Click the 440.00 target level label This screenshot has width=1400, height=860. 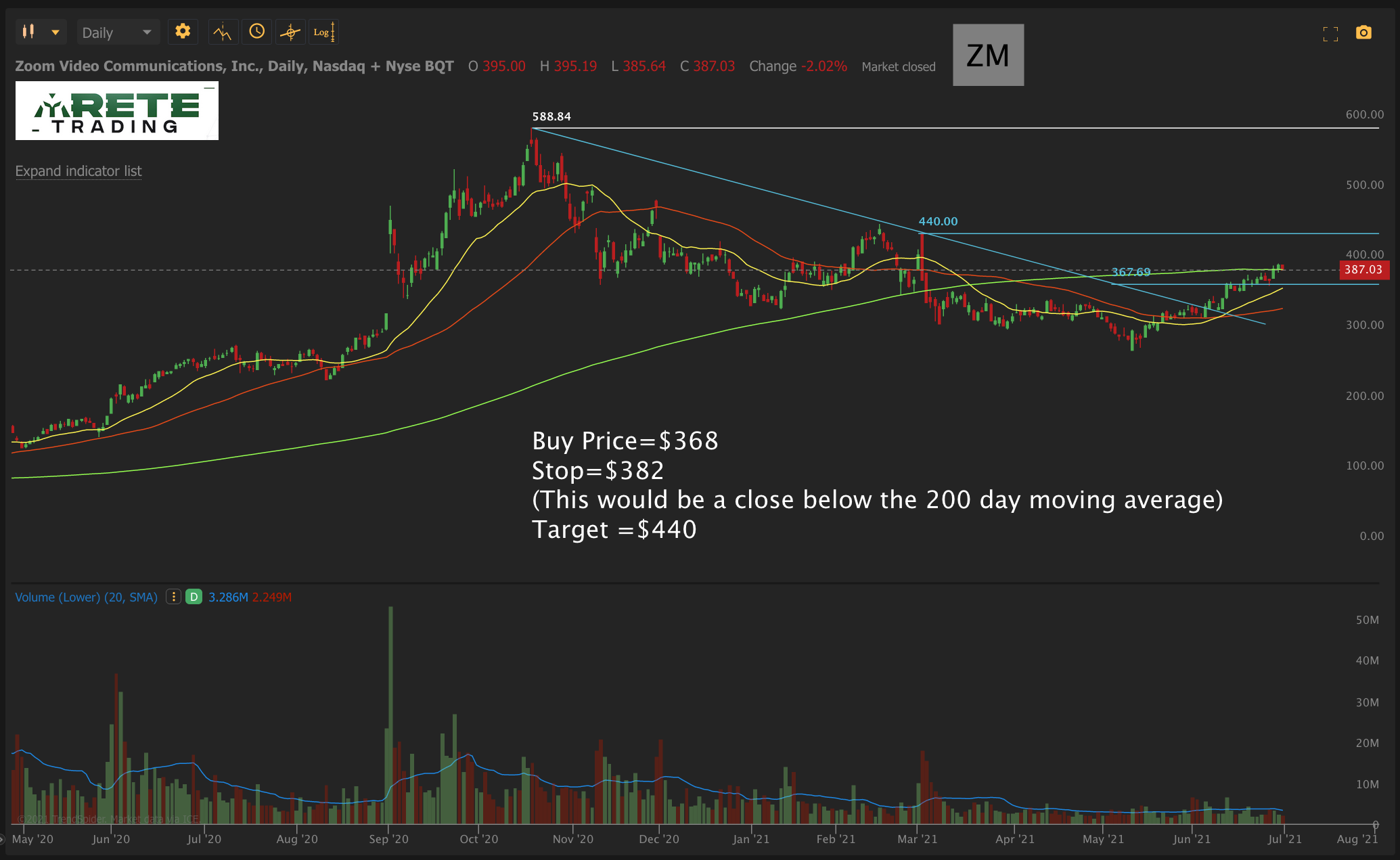pyautogui.click(x=938, y=221)
